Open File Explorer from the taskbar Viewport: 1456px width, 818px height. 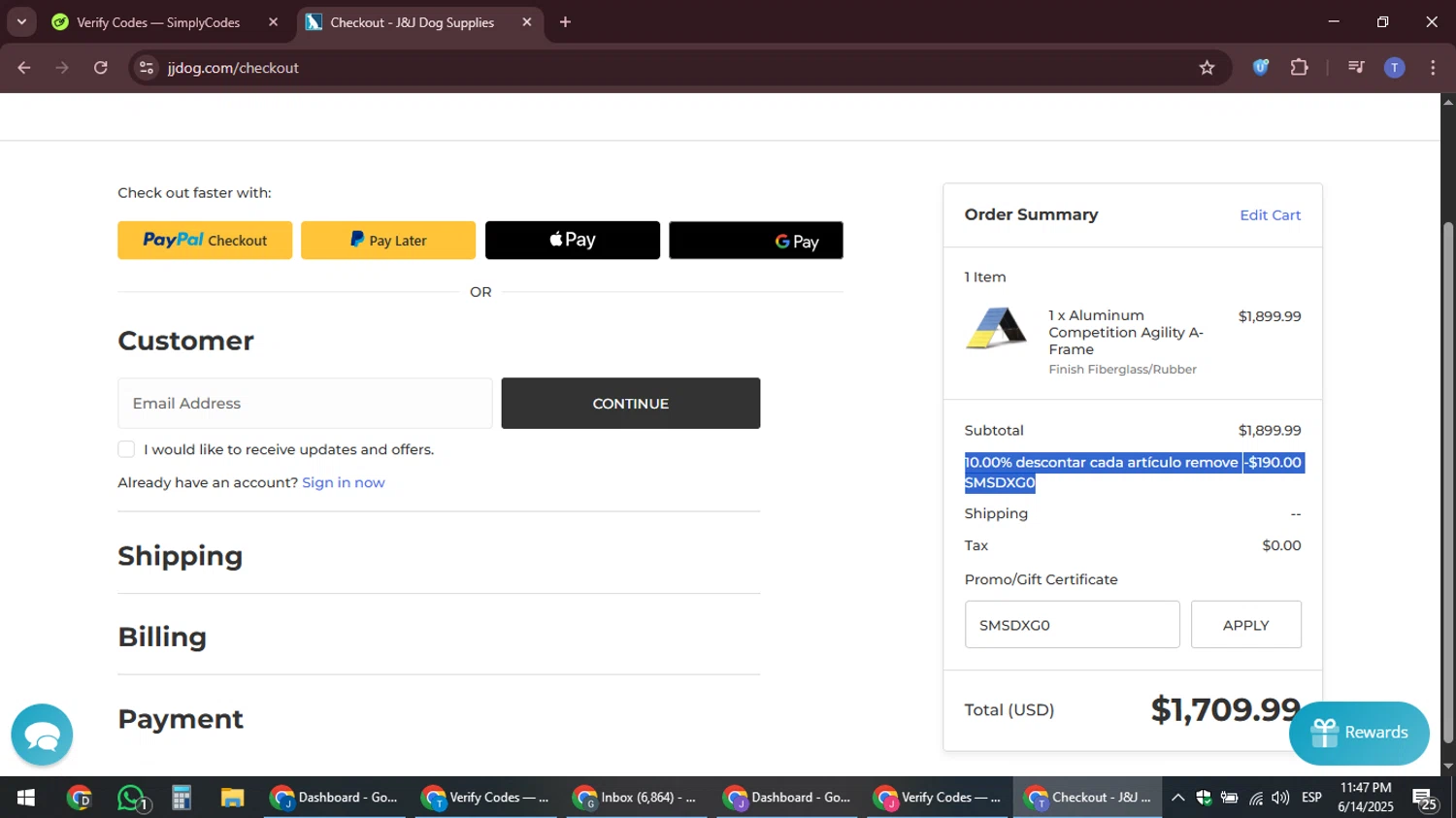(232, 798)
